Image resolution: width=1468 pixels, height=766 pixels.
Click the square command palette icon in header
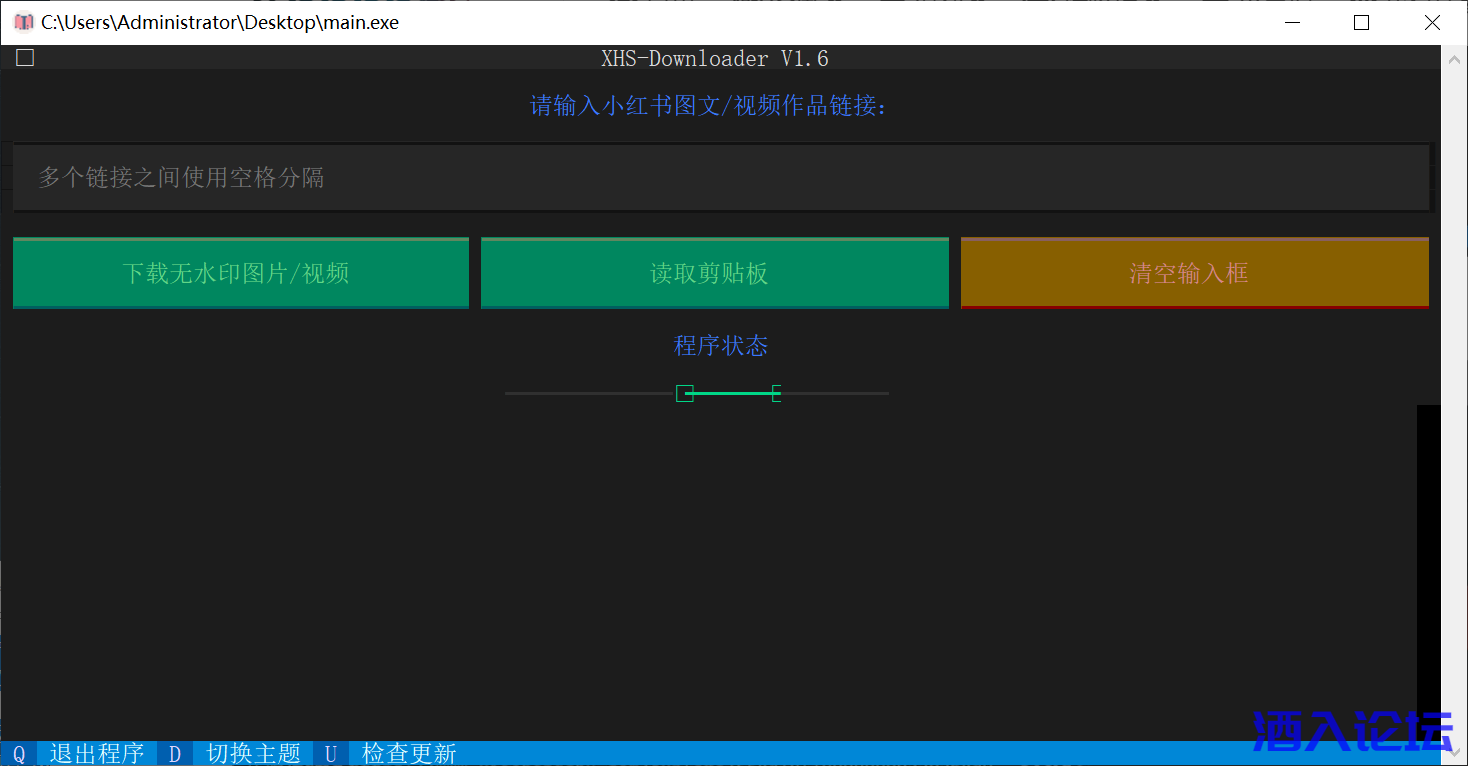coord(25,58)
